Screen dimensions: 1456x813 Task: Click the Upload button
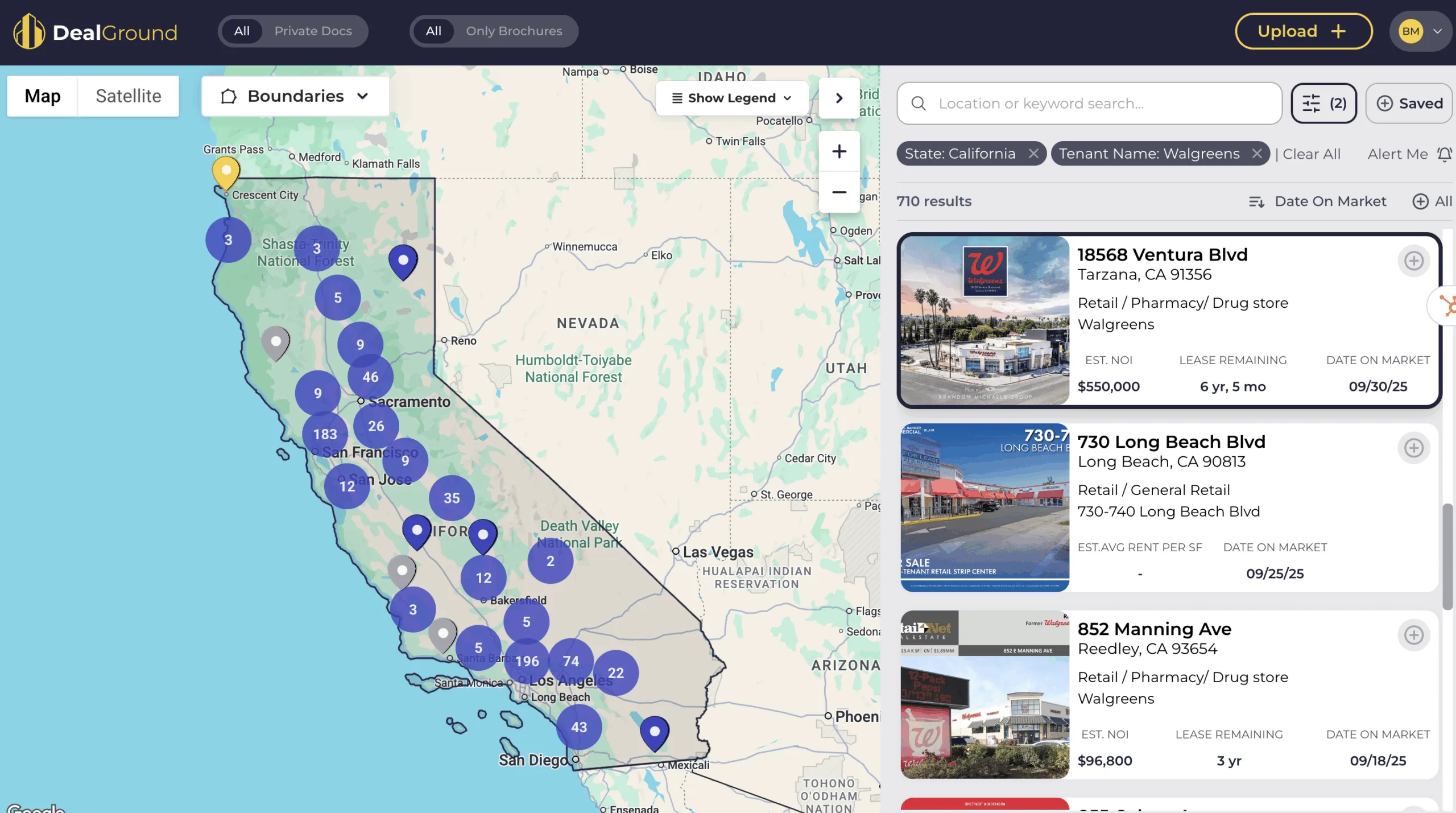pyautogui.click(x=1303, y=31)
